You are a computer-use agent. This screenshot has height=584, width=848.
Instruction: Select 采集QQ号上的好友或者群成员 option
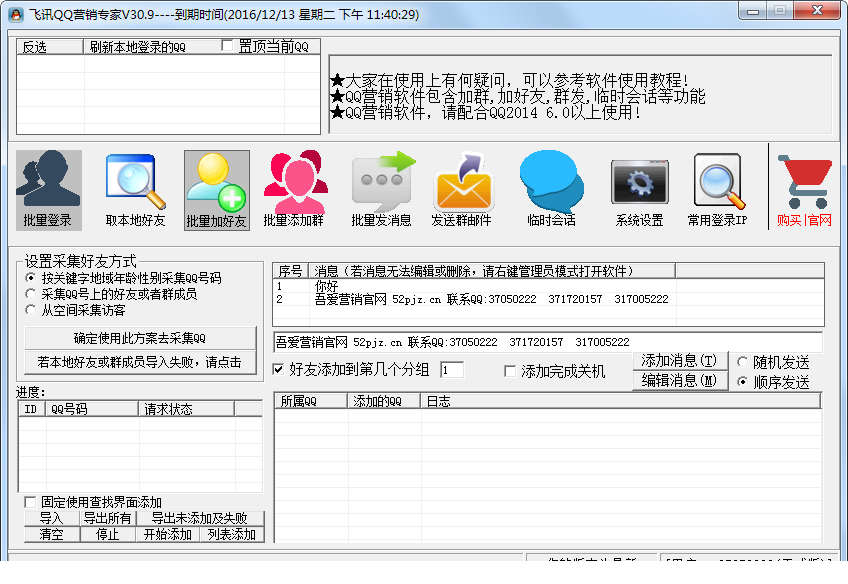(31, 294)
